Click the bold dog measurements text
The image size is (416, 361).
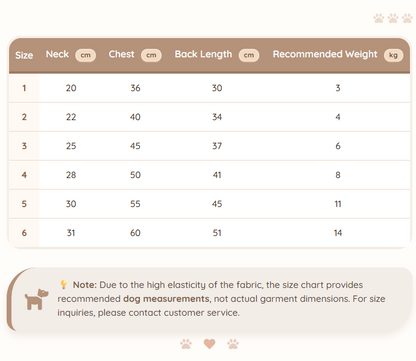pos(166,299)
